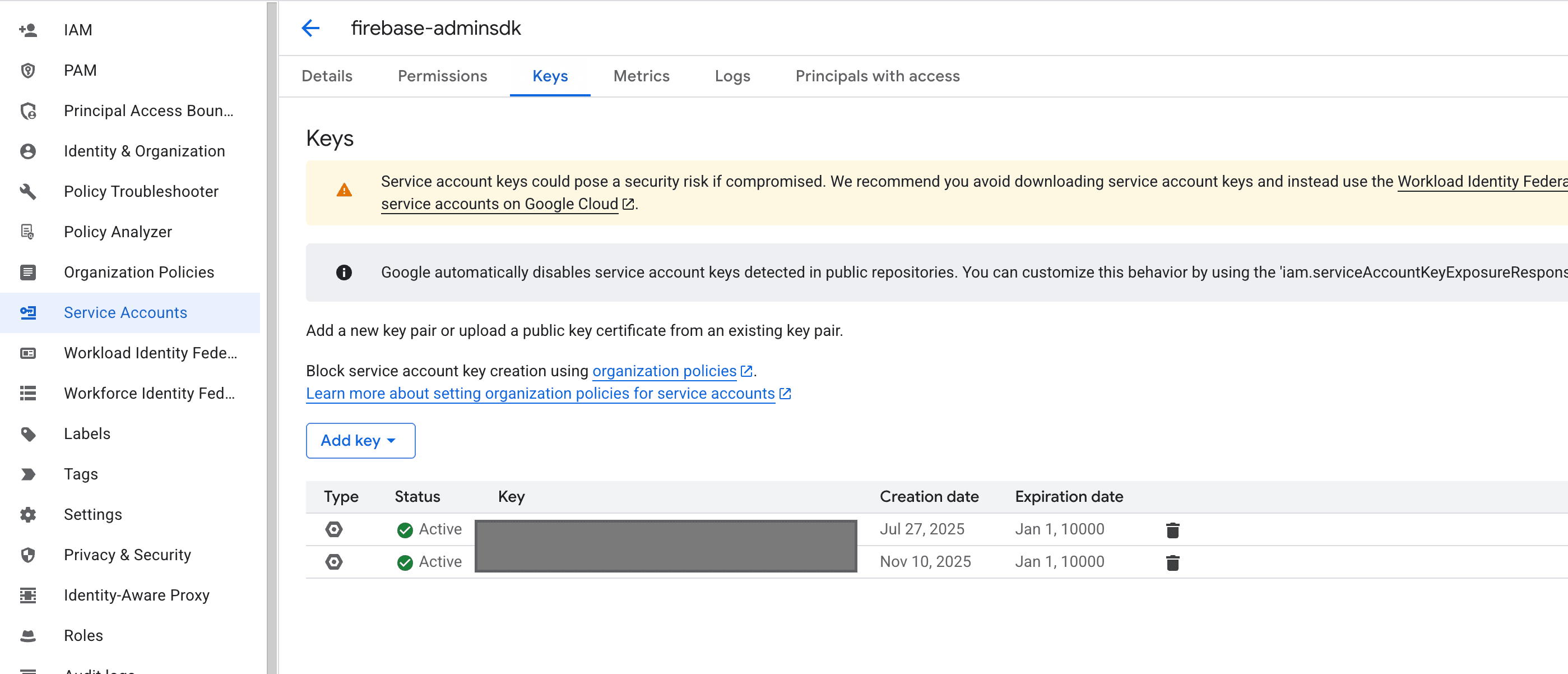Open the Metrics tab
The image size is (1568, 674).
pyautogui.click(x=641, y=76)
